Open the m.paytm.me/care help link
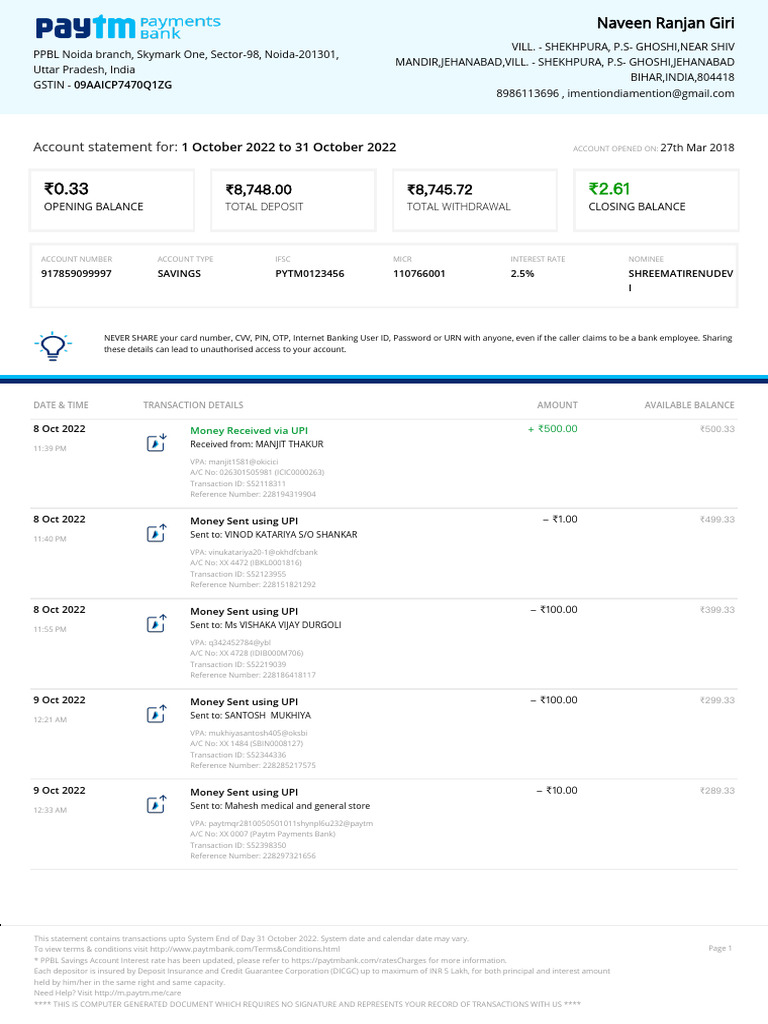The image size is (768, 1024). [x=138, y=993]
